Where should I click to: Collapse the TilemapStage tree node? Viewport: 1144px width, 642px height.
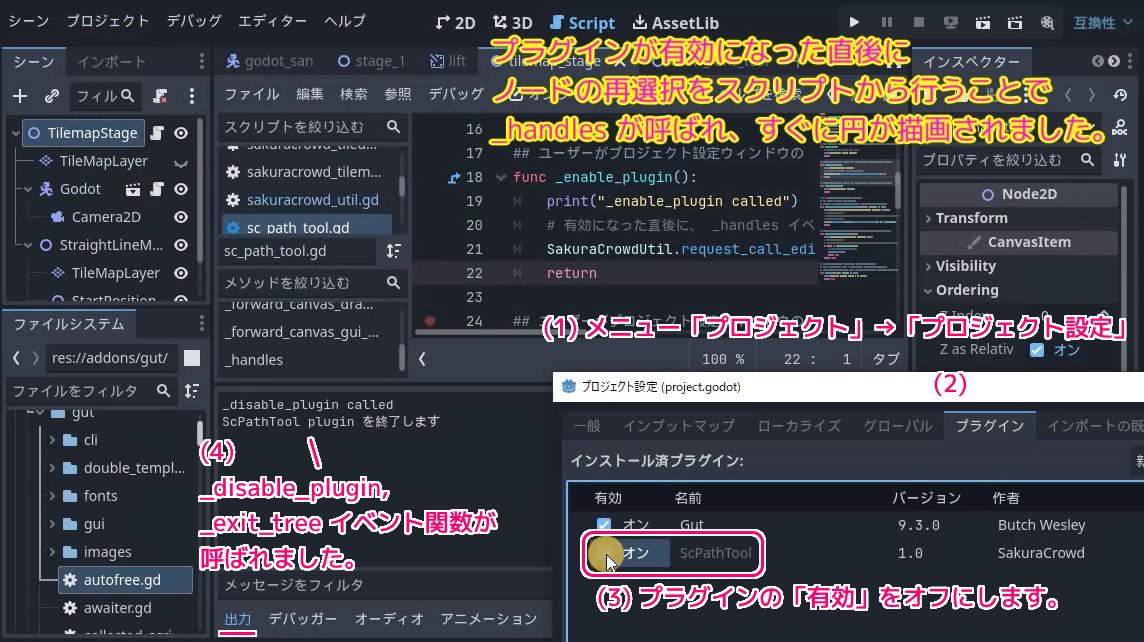(15, 133)
